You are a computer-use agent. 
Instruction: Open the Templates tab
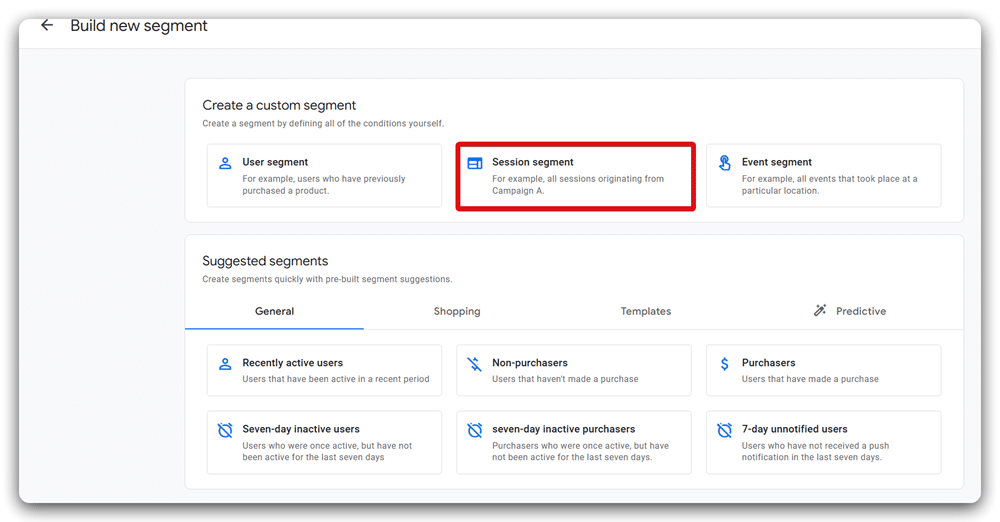tap(645, 311)
